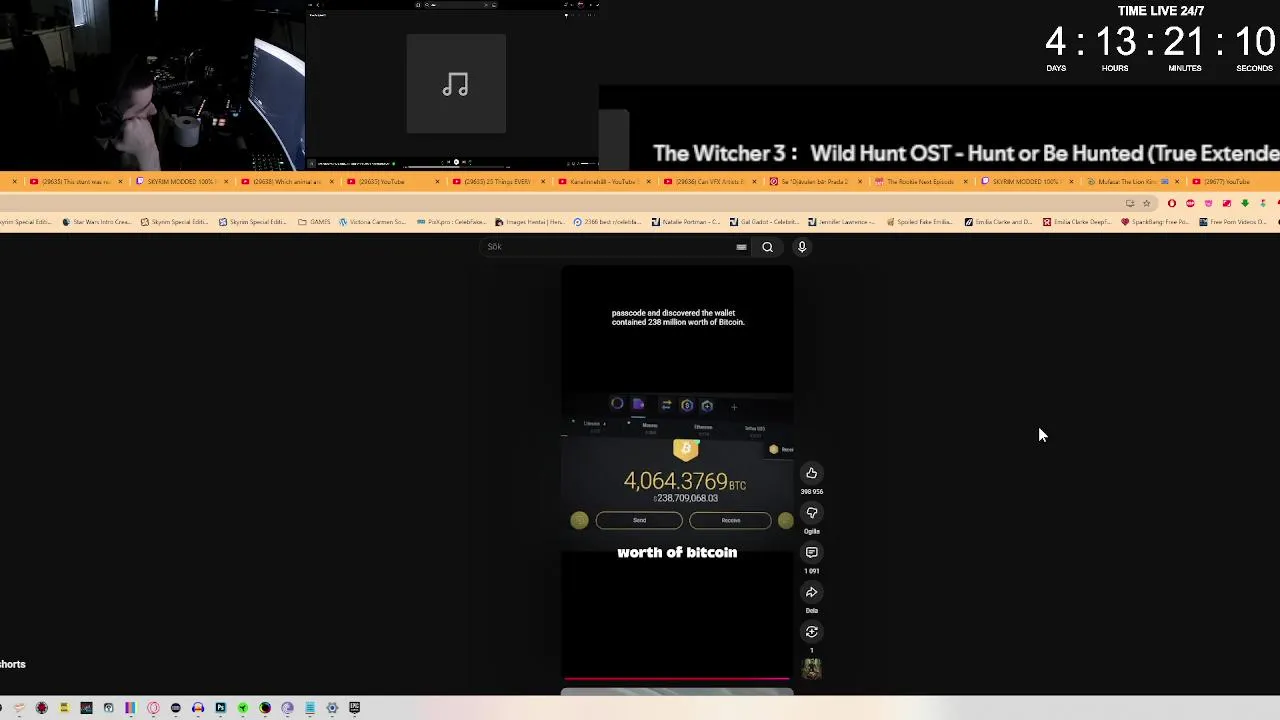Click the music note thumbnail in media player

pyautogui.click(x=456, y=84)
